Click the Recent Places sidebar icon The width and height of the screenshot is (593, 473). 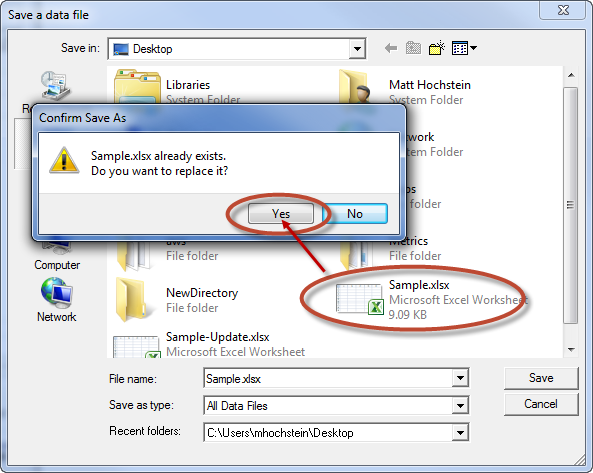[55, 86]
